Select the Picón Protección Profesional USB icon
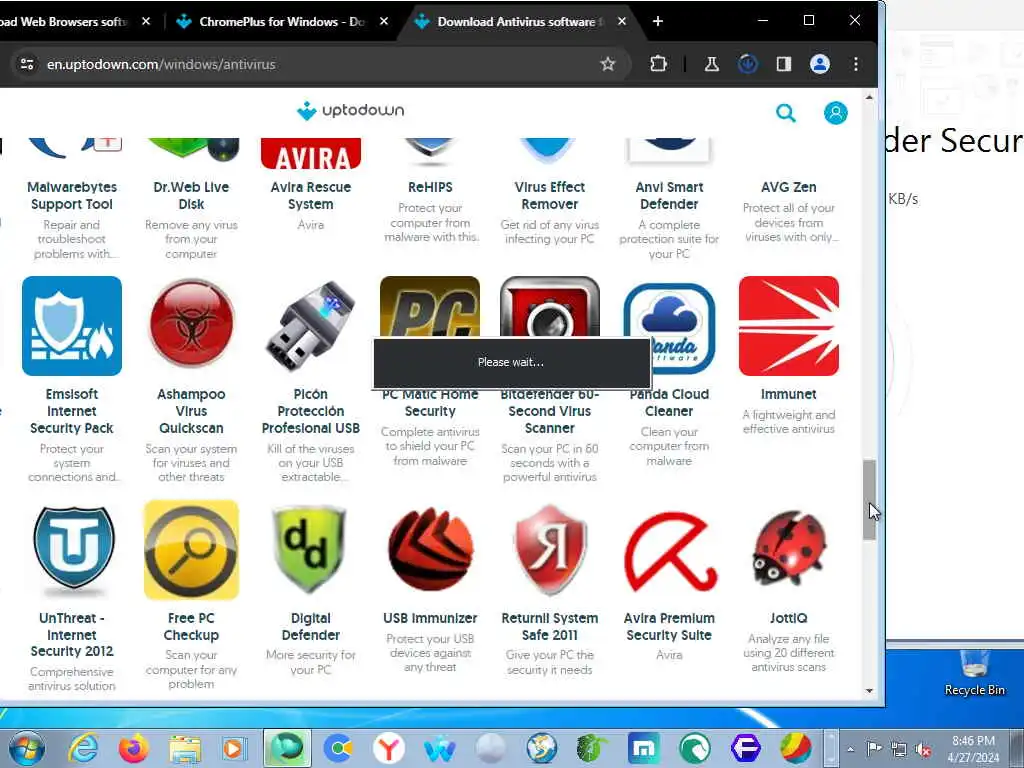The height and width of the screenshot is (768, 1024). point(311,325)
